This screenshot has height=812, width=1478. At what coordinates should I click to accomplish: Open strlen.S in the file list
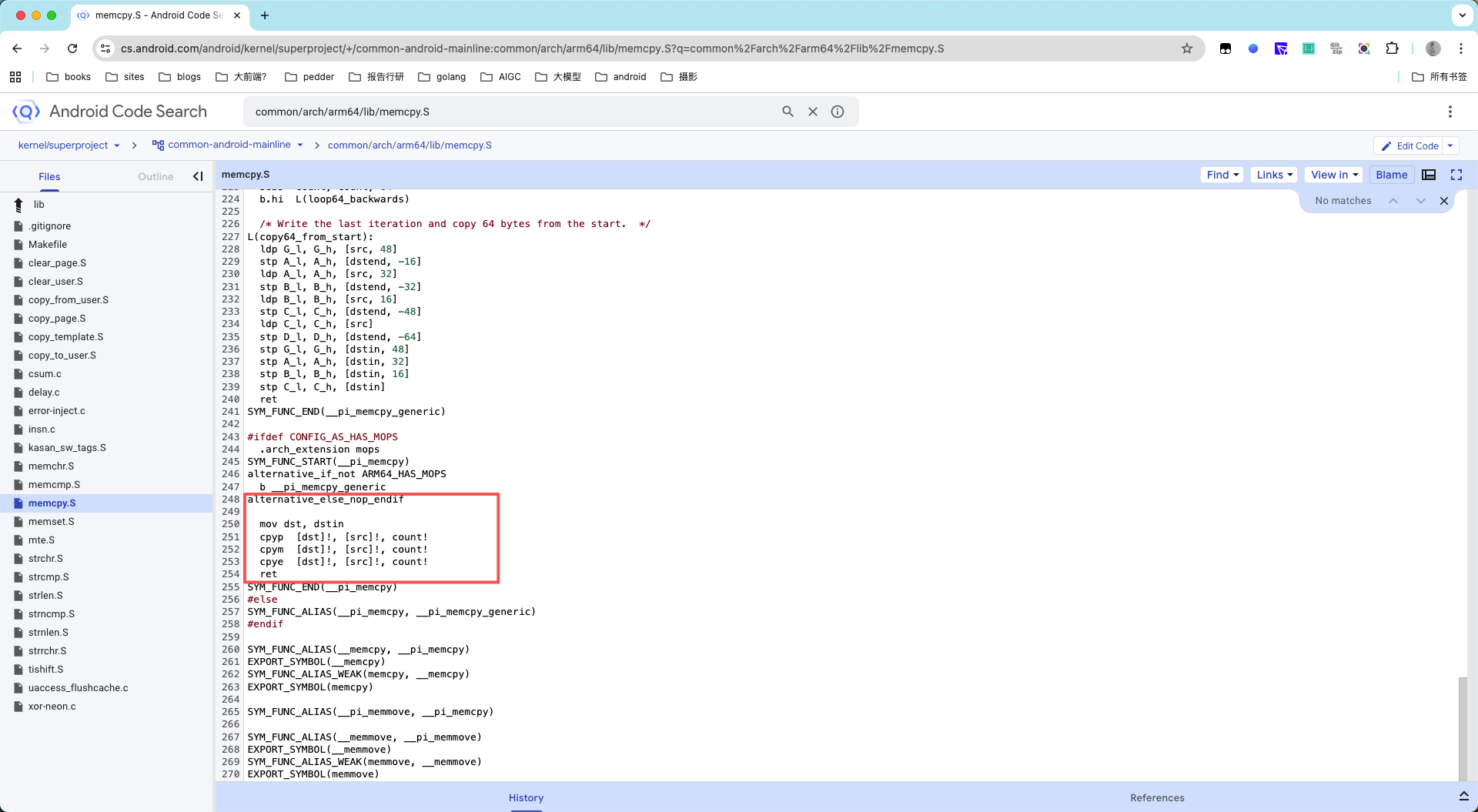pos(45,596)
